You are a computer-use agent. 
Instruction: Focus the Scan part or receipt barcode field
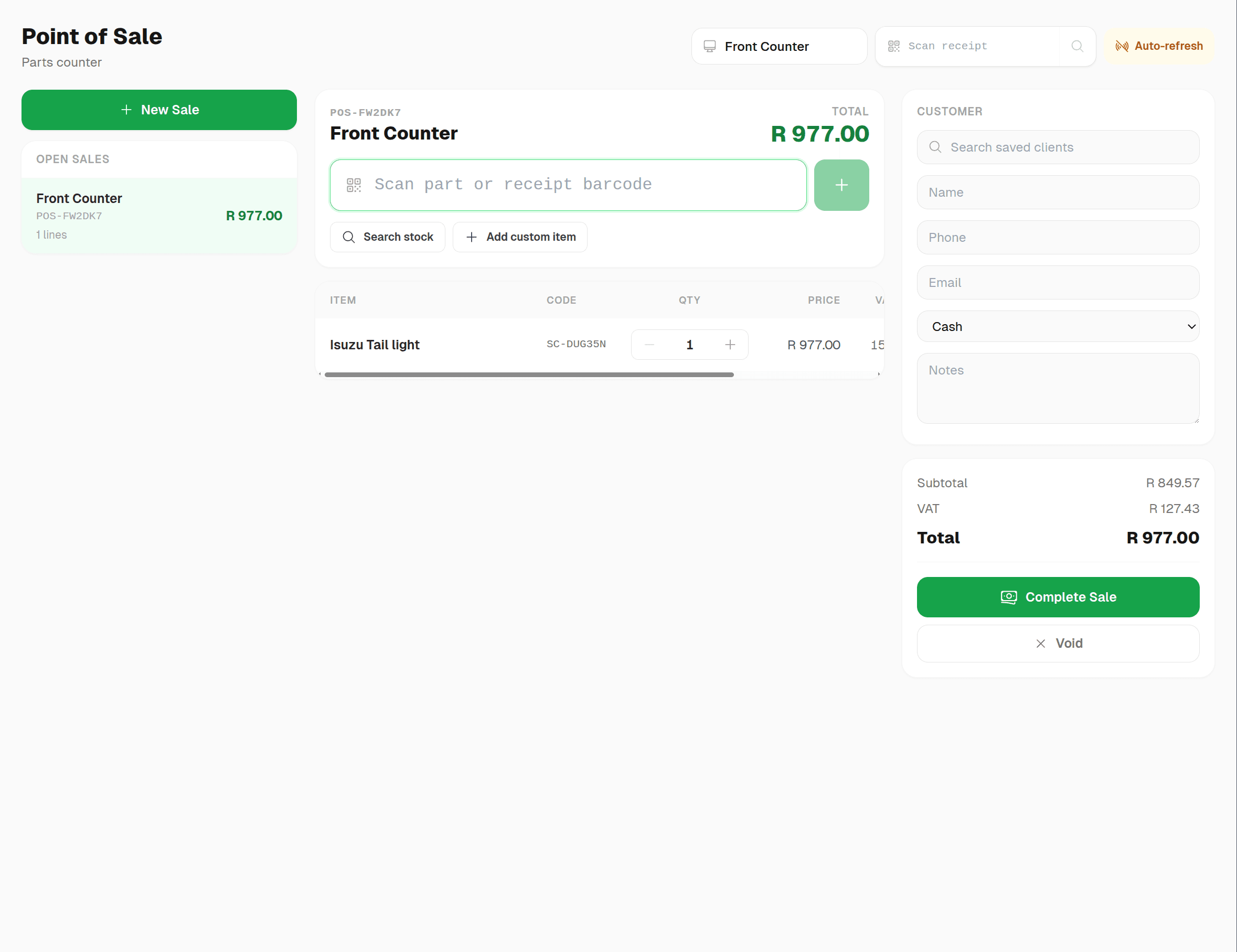pos(568,185)
